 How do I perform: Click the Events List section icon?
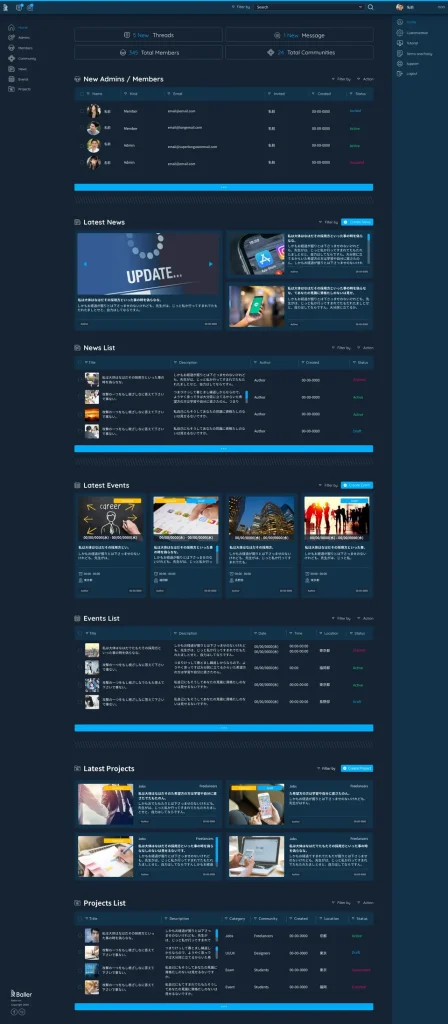78,618
